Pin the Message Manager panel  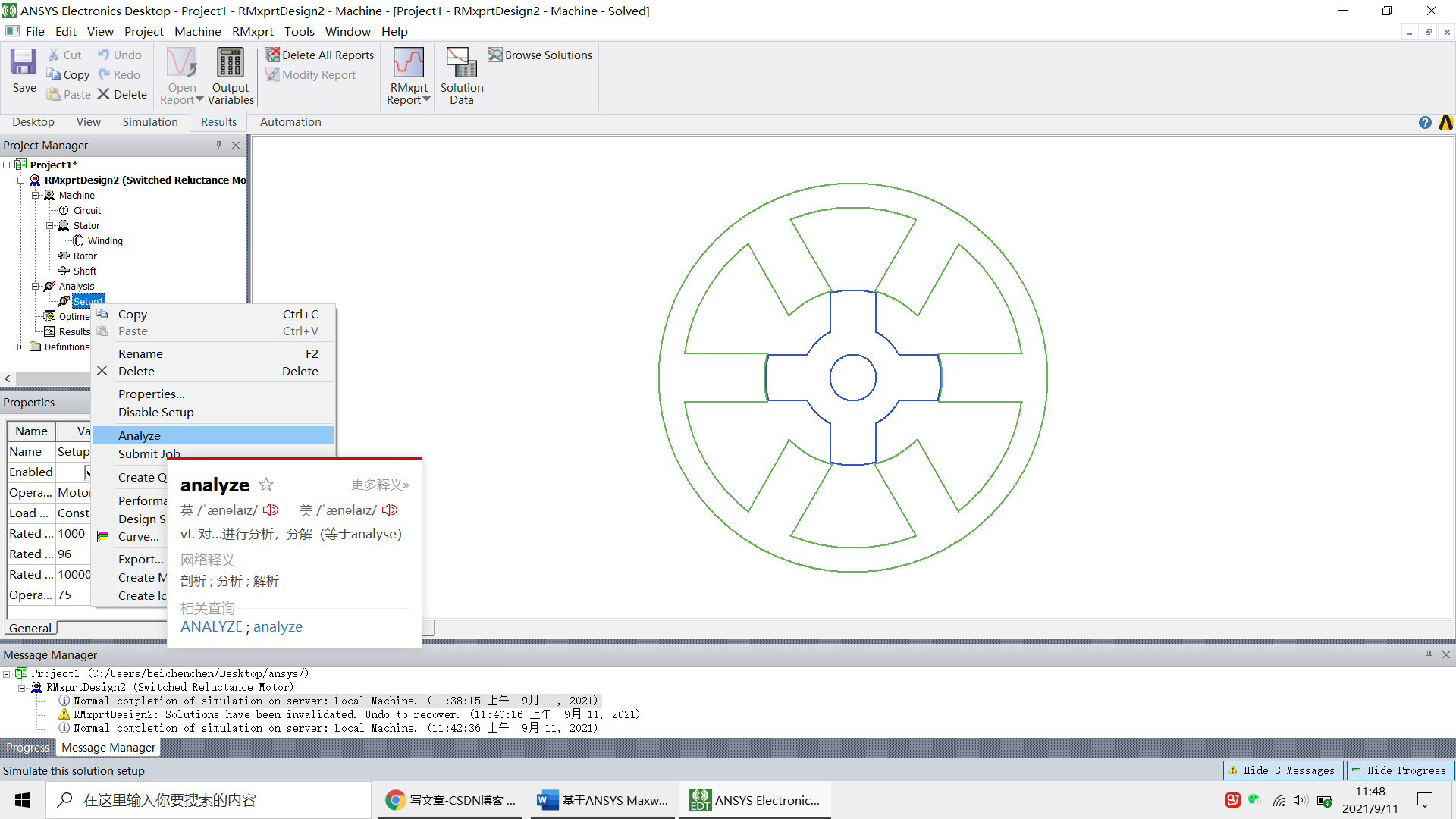click(x=1429, y=654)
